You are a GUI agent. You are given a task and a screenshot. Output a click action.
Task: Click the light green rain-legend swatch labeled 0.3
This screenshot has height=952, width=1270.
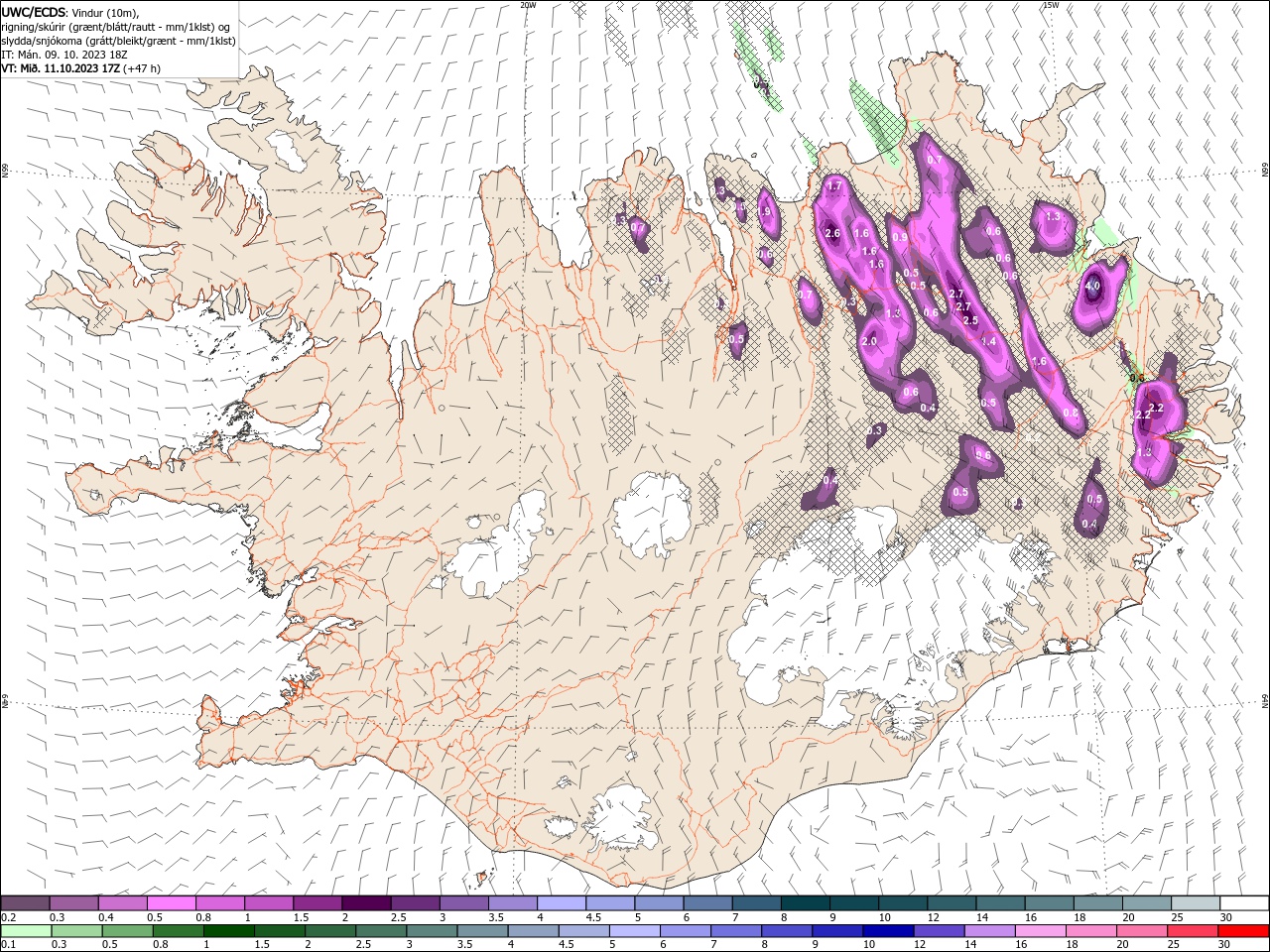tap(76, 931)
